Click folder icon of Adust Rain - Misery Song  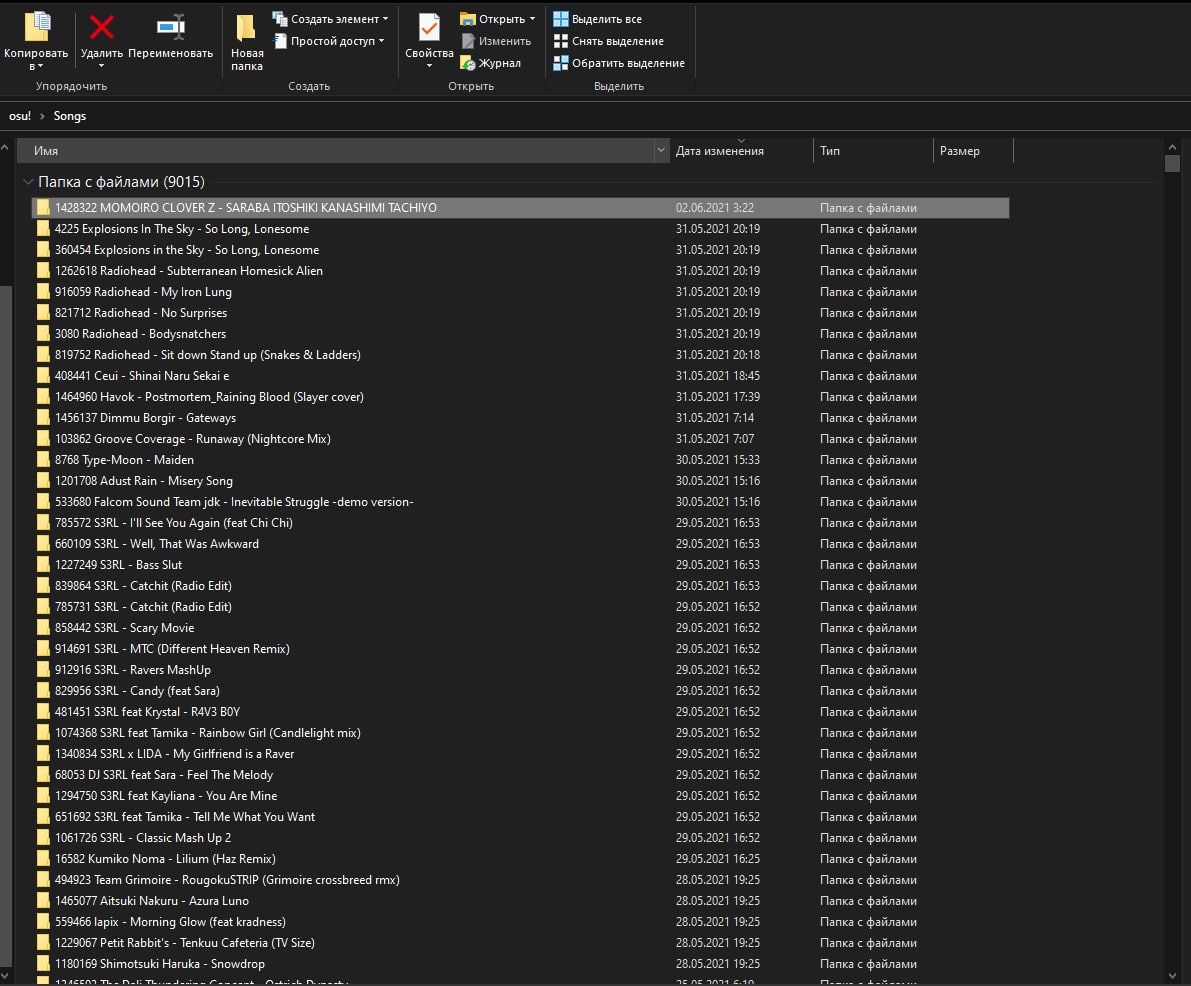pyautogui.click(x=43, y=481)
